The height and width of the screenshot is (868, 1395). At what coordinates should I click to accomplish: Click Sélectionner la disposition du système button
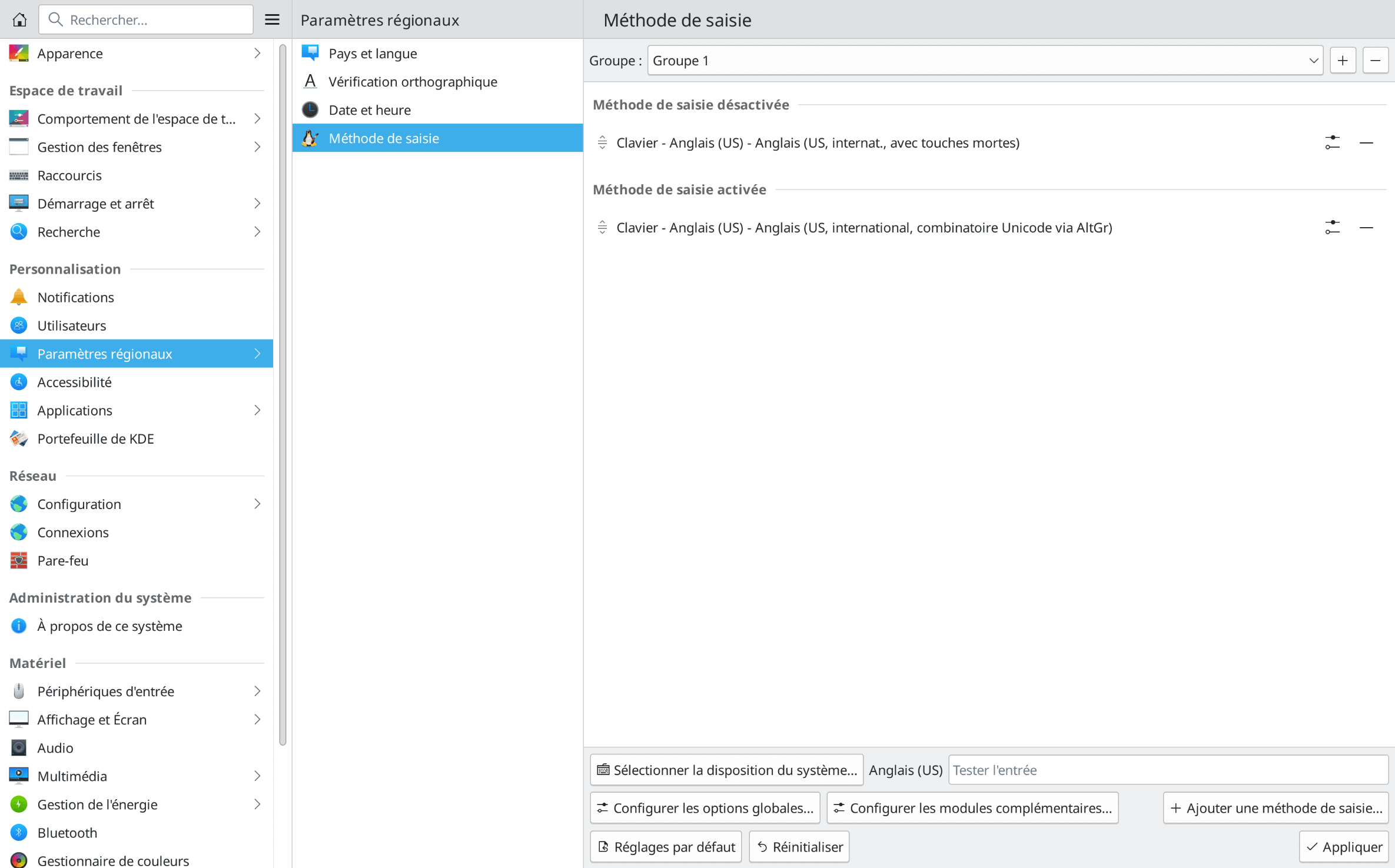click(726, 770)
